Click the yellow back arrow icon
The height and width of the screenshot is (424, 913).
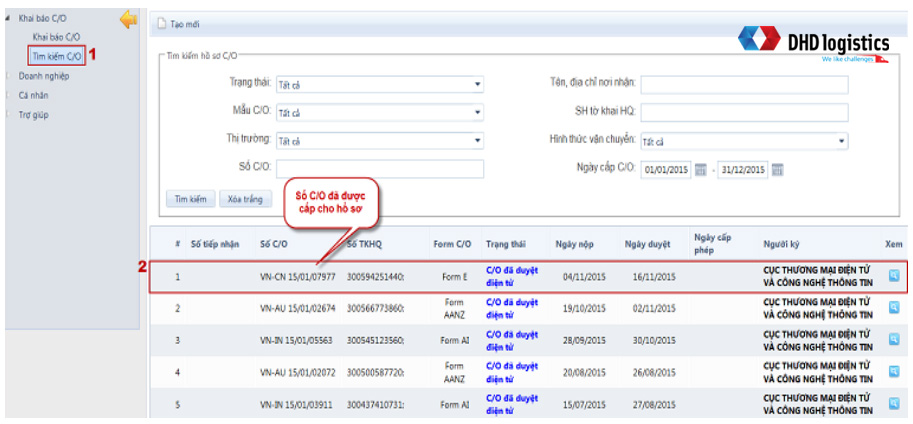tap(127, 19)
